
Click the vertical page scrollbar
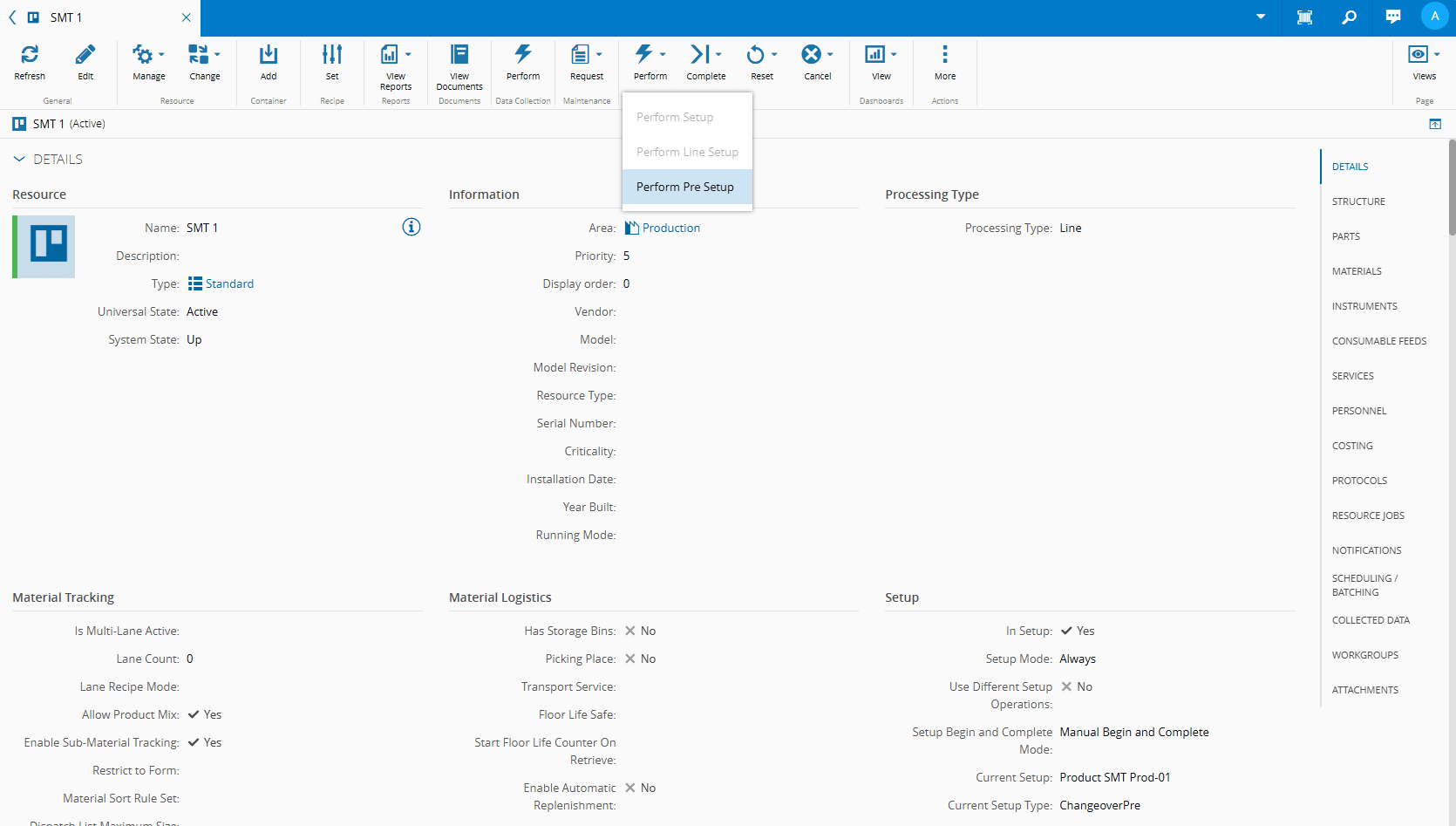1452,188
